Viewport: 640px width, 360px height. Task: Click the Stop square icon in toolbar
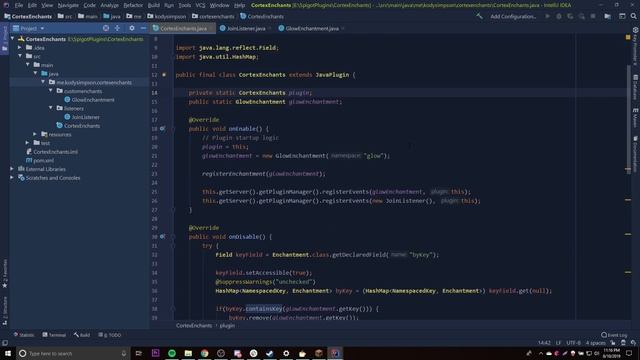(593, 16)
